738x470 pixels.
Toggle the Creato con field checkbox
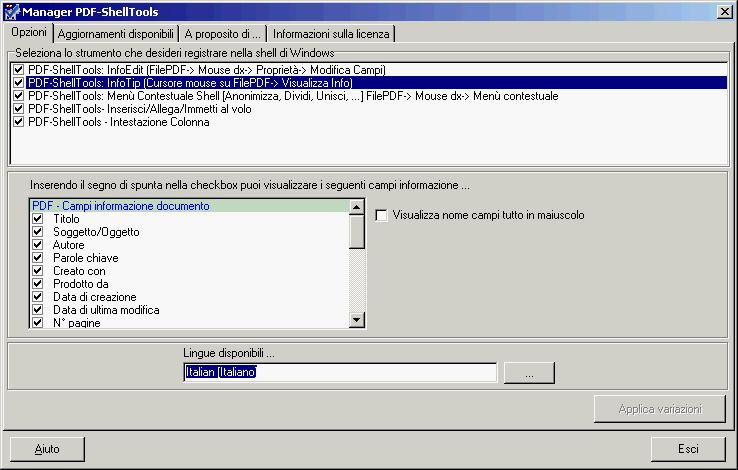pos(38,271)
